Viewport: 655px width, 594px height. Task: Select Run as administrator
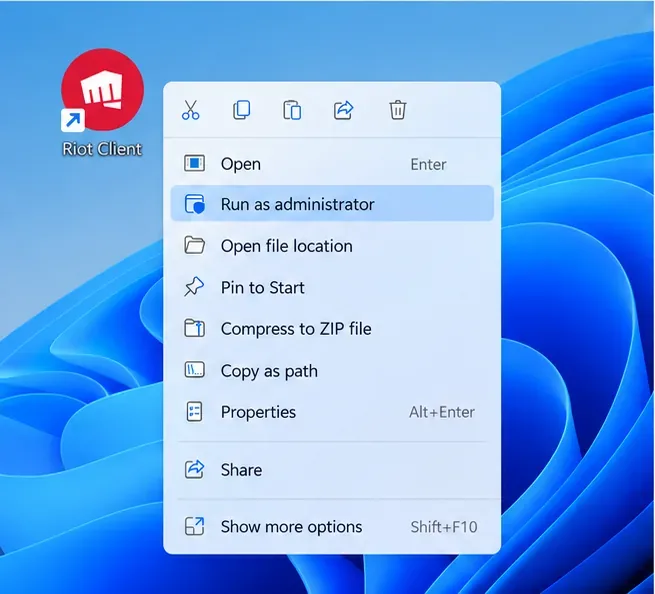332,204
